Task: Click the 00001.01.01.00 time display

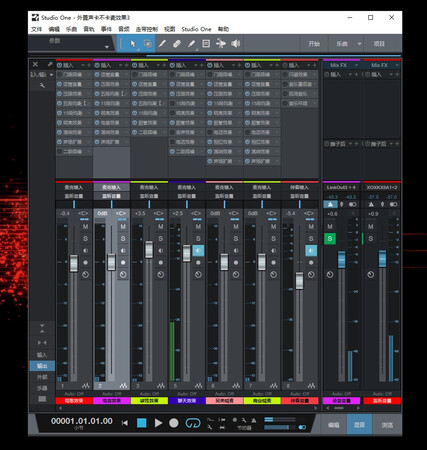Action: tap(82, 421)
